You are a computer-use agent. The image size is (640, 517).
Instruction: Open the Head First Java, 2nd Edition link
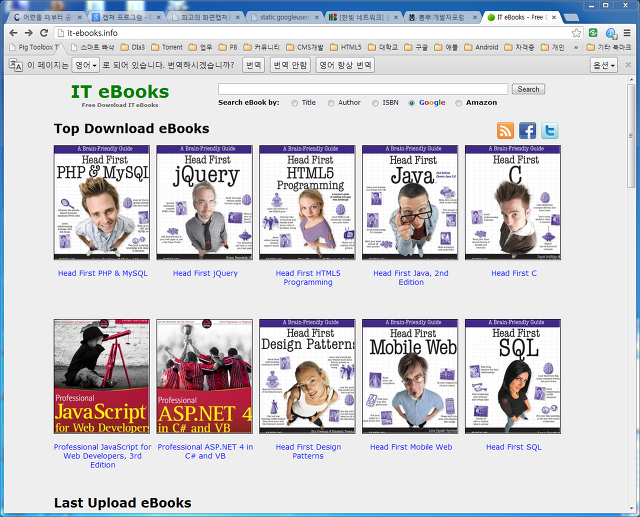click(x=411, y=277)
